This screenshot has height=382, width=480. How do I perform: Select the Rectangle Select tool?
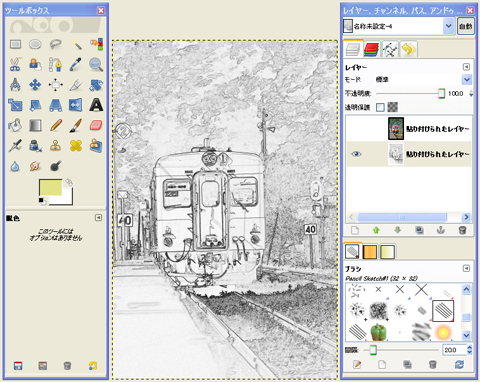(15, 44)
